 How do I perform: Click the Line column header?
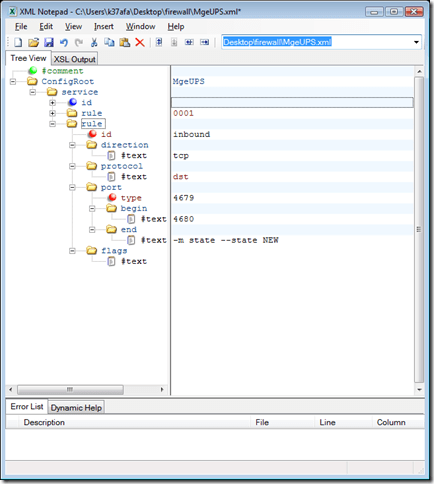[x=343, y=422]
